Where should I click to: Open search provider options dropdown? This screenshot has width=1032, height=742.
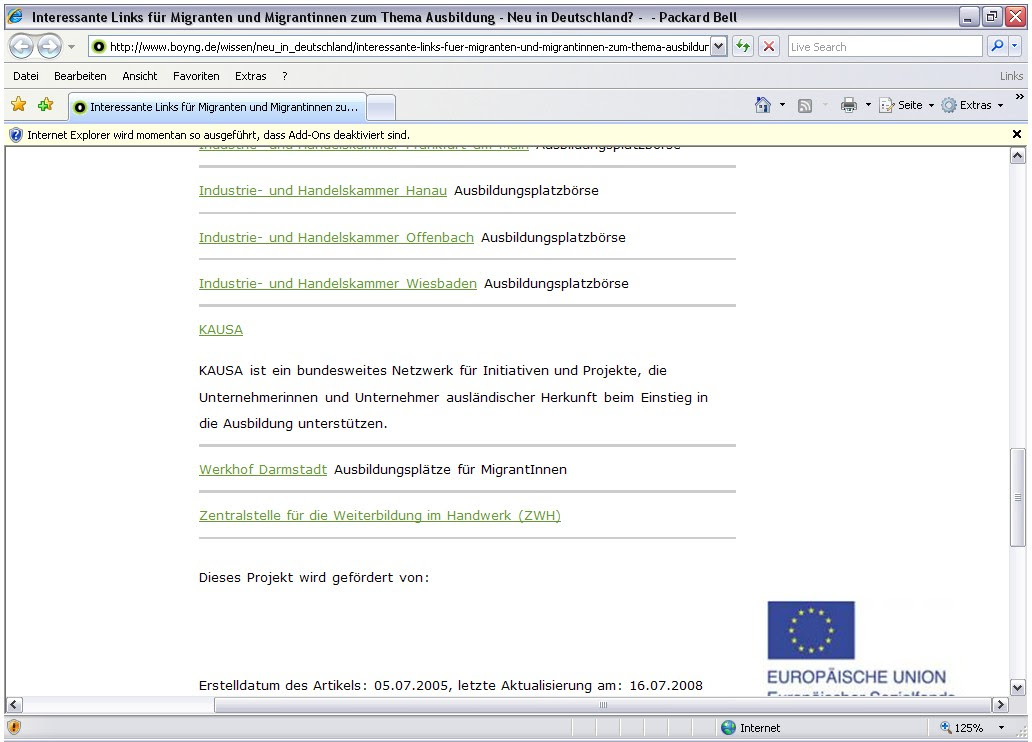[1015, 46]
